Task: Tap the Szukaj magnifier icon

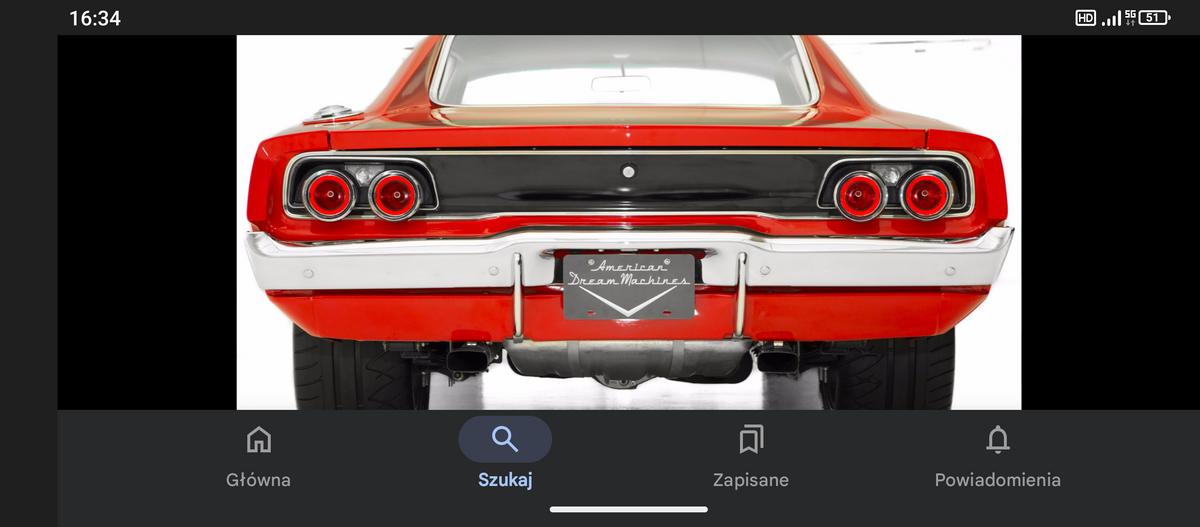Action: [505, 439]
